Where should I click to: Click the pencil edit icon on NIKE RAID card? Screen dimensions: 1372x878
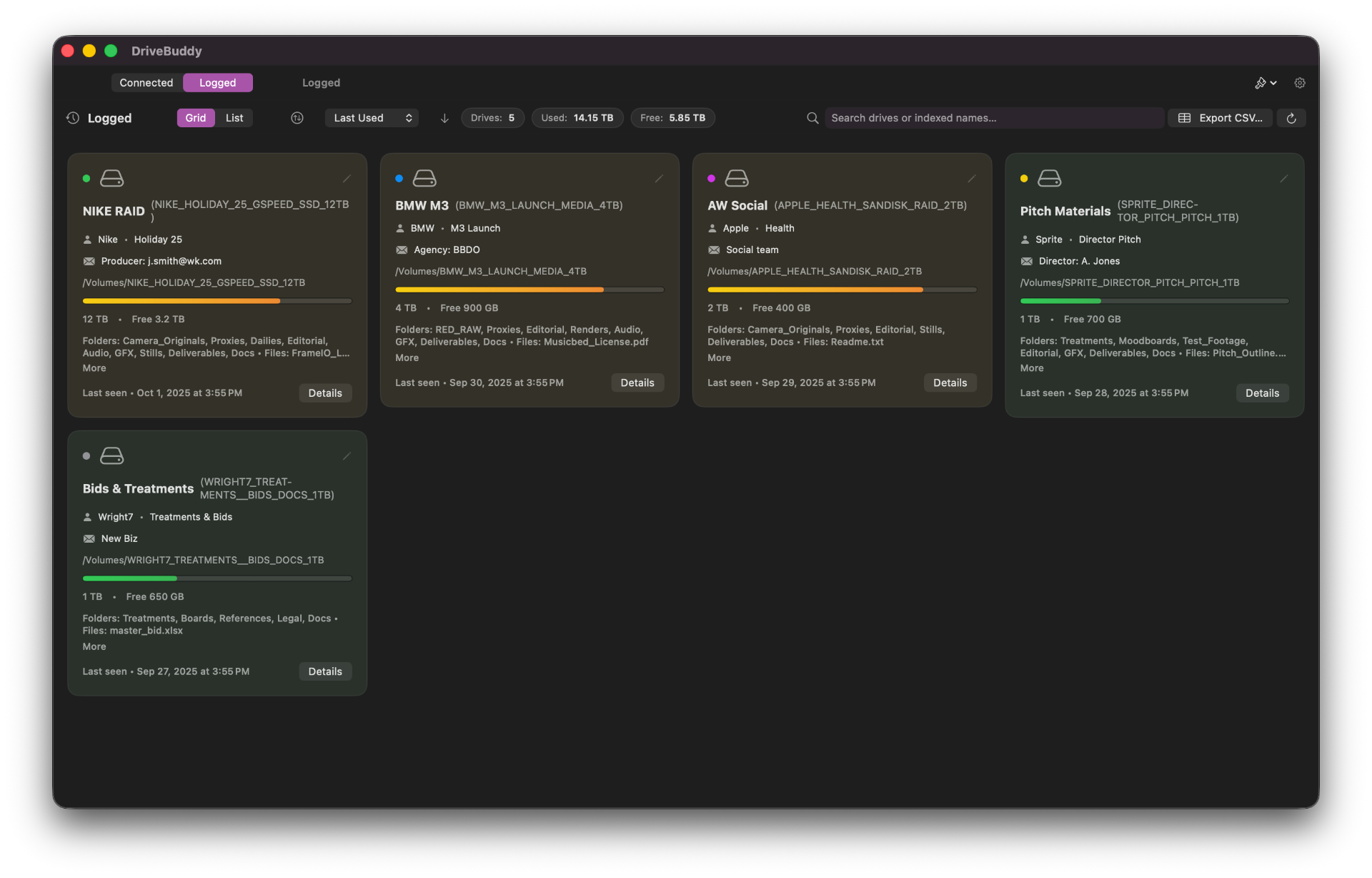coord(347,179)
